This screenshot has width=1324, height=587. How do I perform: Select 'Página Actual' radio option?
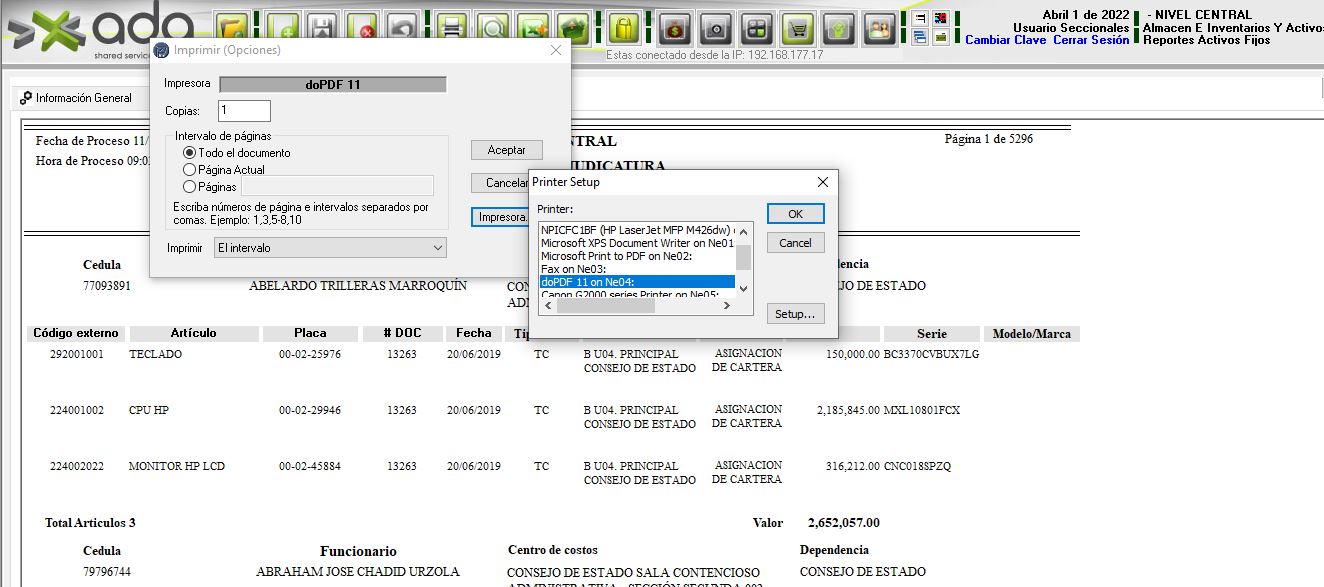pos(189,170)
